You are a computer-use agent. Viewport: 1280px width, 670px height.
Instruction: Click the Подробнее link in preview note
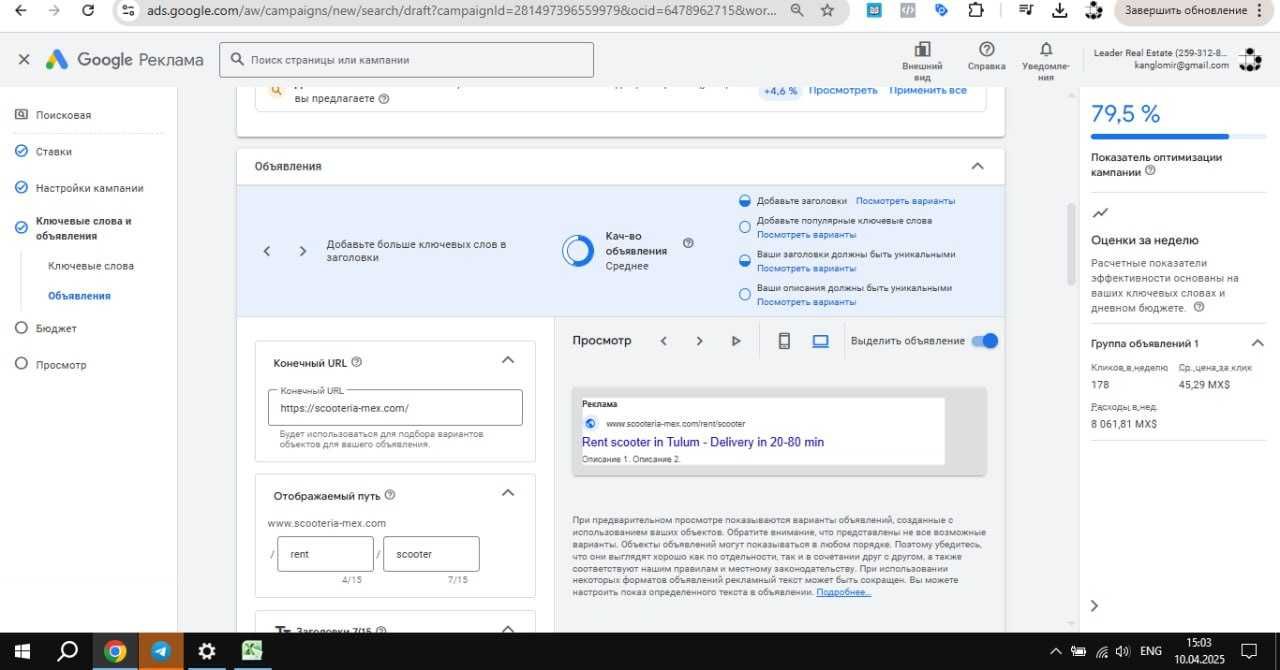pyautogui.click(x=844, y=592)
